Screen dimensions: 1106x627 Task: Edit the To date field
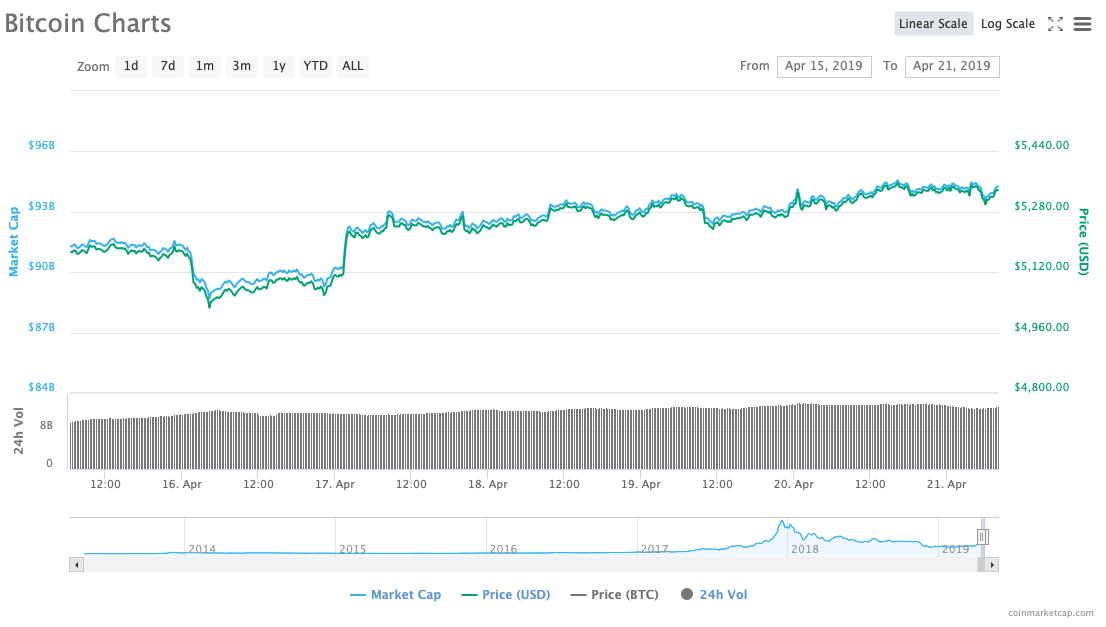click(x=952, y=66)
